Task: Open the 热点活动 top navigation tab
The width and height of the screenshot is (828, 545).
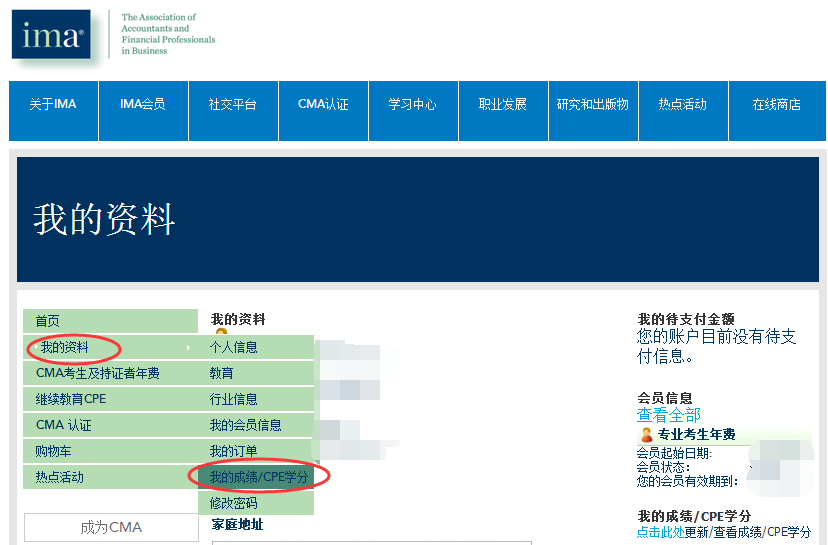Action: coord(683,111)
